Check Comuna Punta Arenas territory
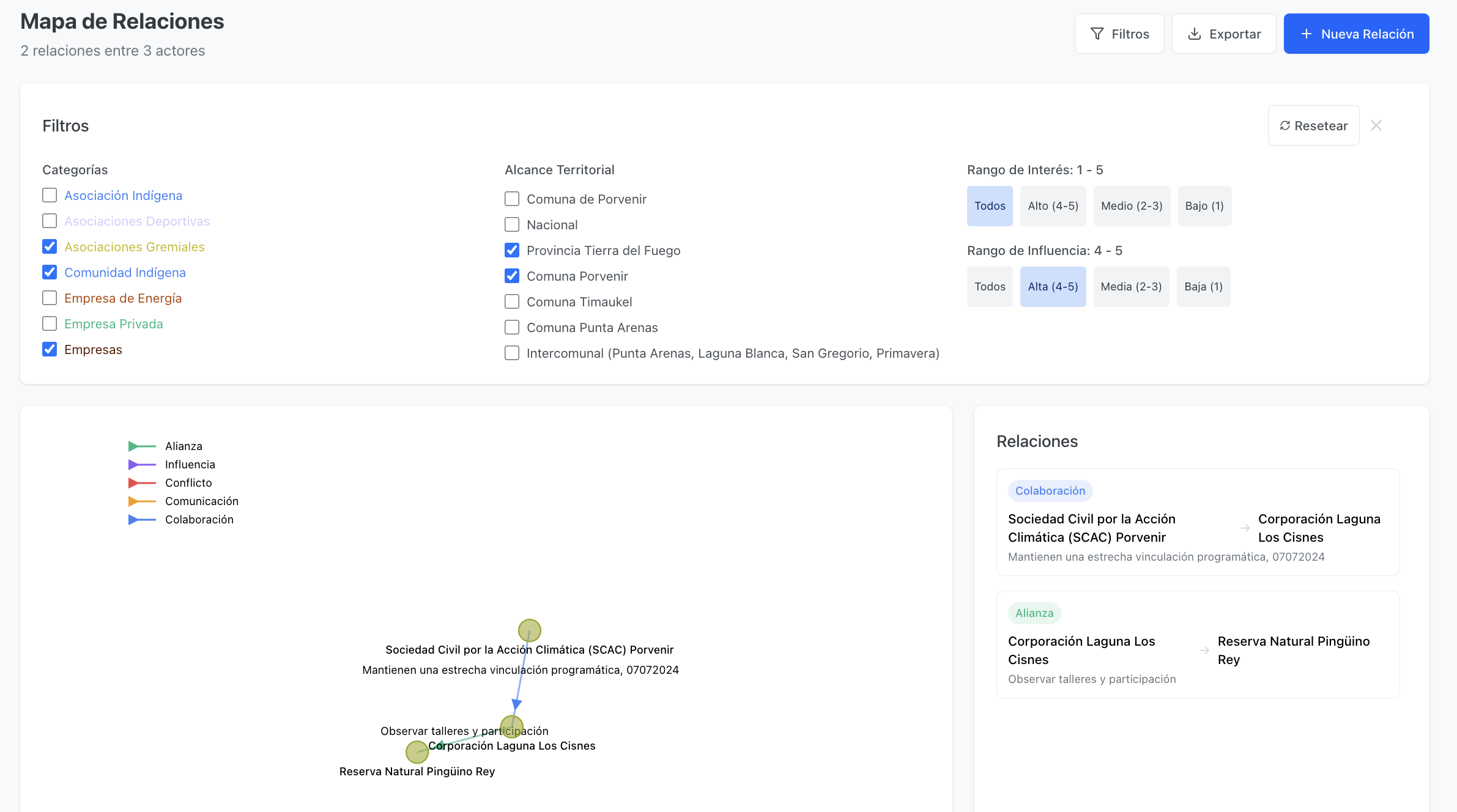The width and height of the screenshot is (1457, 812). 512,327
